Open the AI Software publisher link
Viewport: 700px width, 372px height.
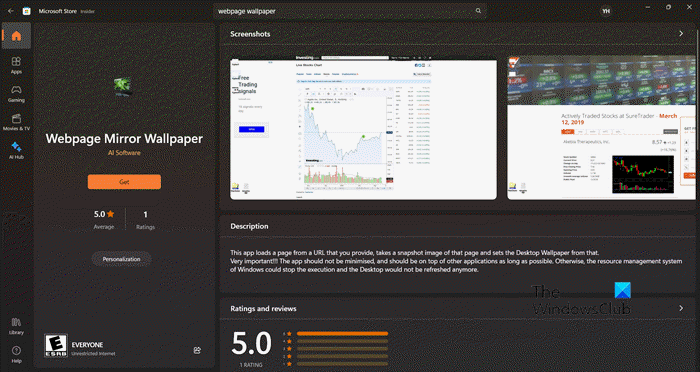pyautogui.click(x=124, y=153)
